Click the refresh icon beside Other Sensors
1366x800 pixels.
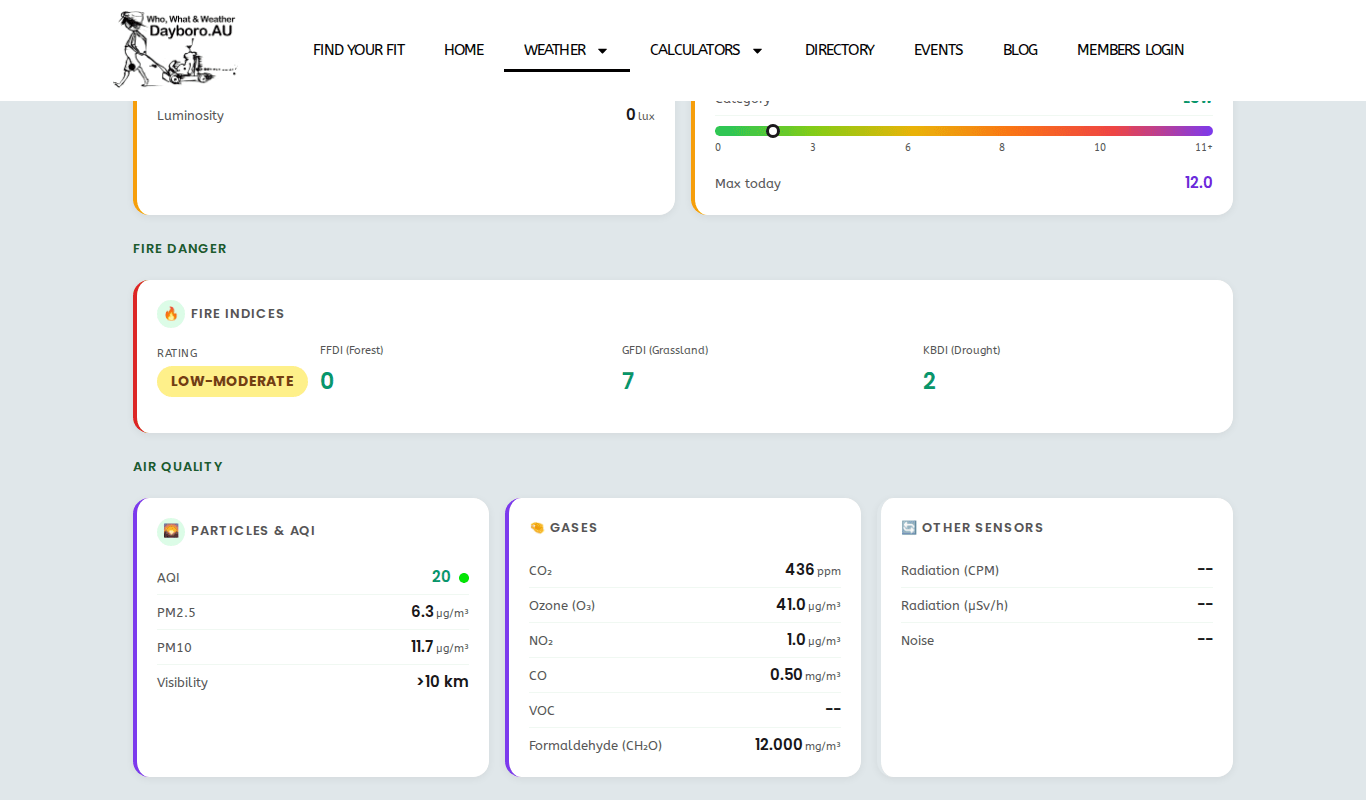pyautogui.click(x=909, y=527)
